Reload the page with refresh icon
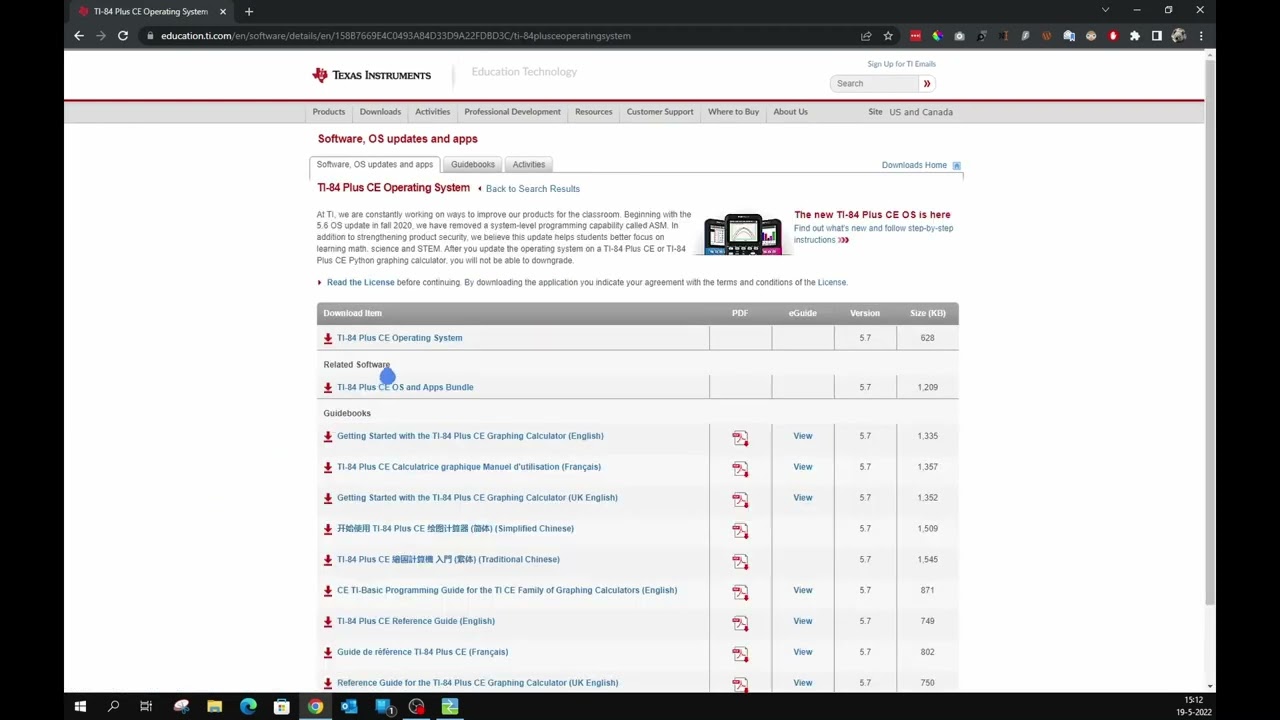Viewport: 1280px width, 720px height. [x=122, y=36]
